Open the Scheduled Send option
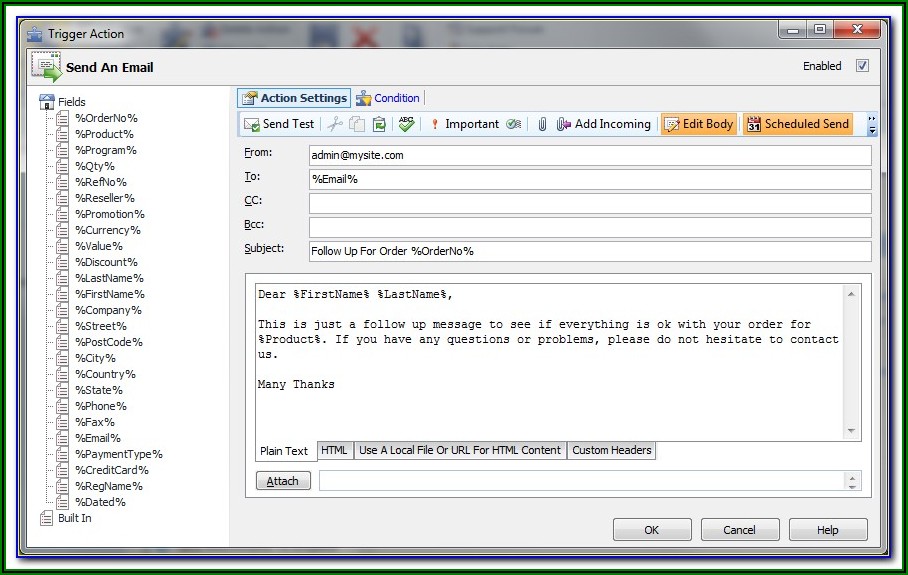908x575 pixels. coord(798,124)
